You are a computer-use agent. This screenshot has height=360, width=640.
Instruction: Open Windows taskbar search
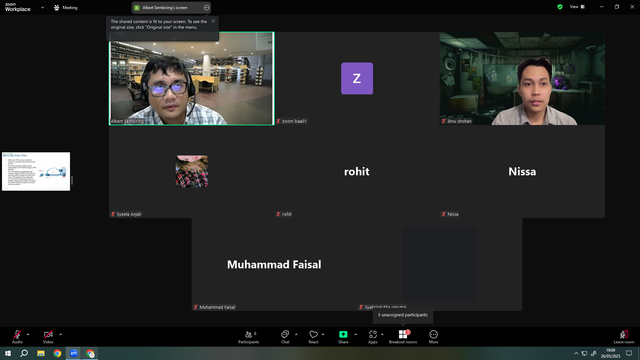[24, 353]
